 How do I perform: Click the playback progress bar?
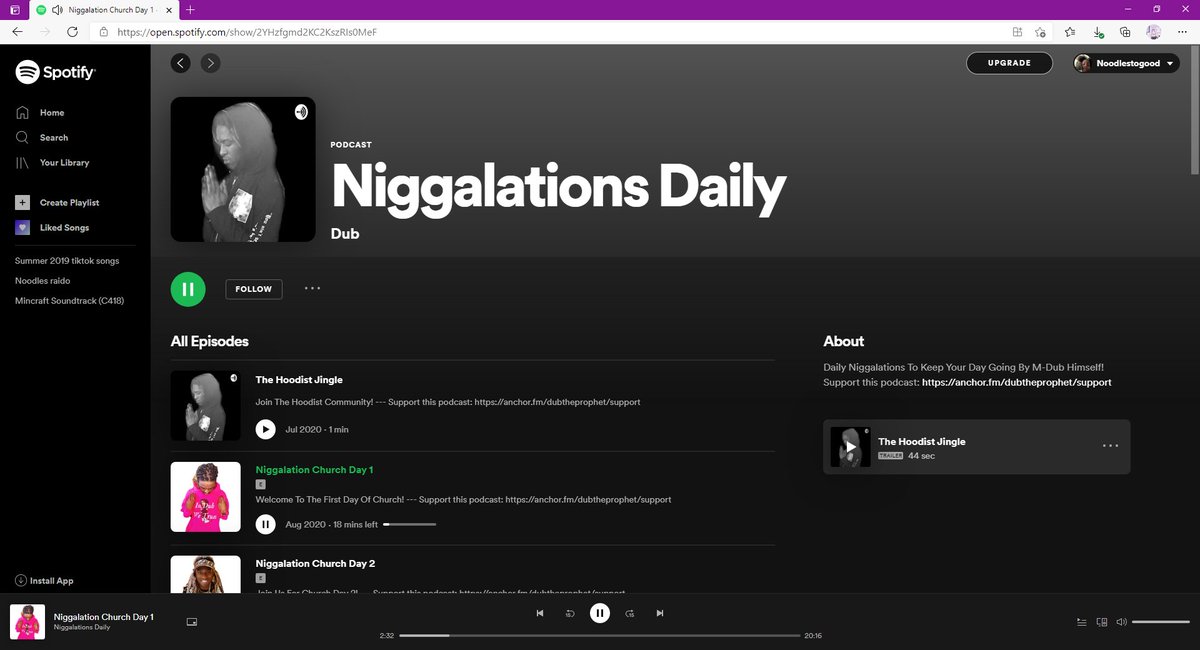(x=600, y=635)
